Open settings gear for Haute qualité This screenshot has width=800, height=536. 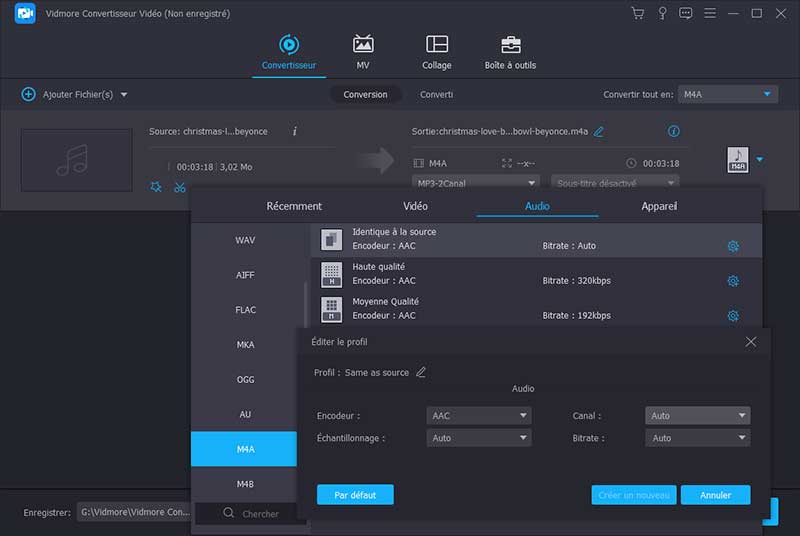click(733, 281)
